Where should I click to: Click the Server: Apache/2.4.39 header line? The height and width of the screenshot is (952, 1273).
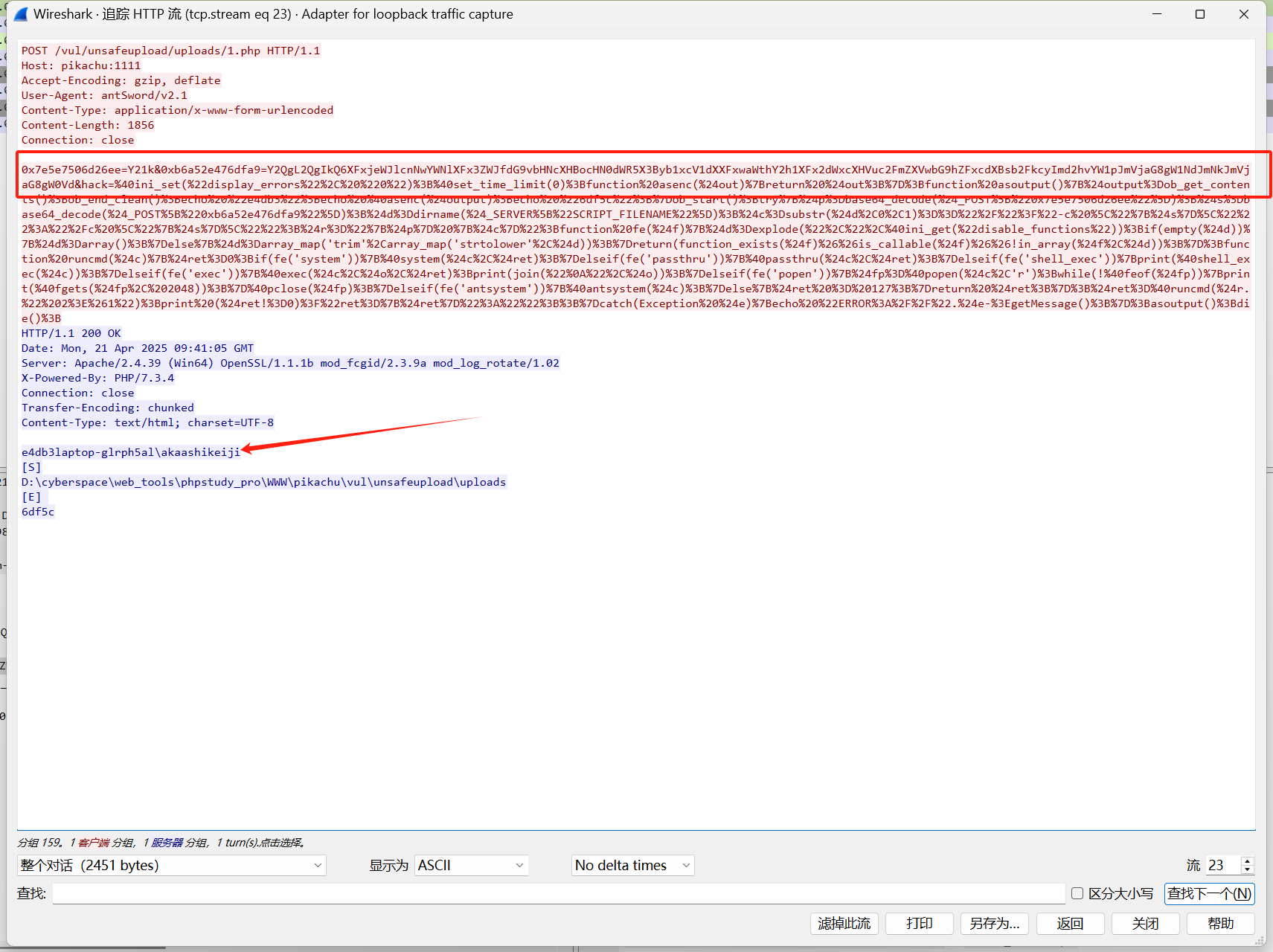(x=290, y=363)
